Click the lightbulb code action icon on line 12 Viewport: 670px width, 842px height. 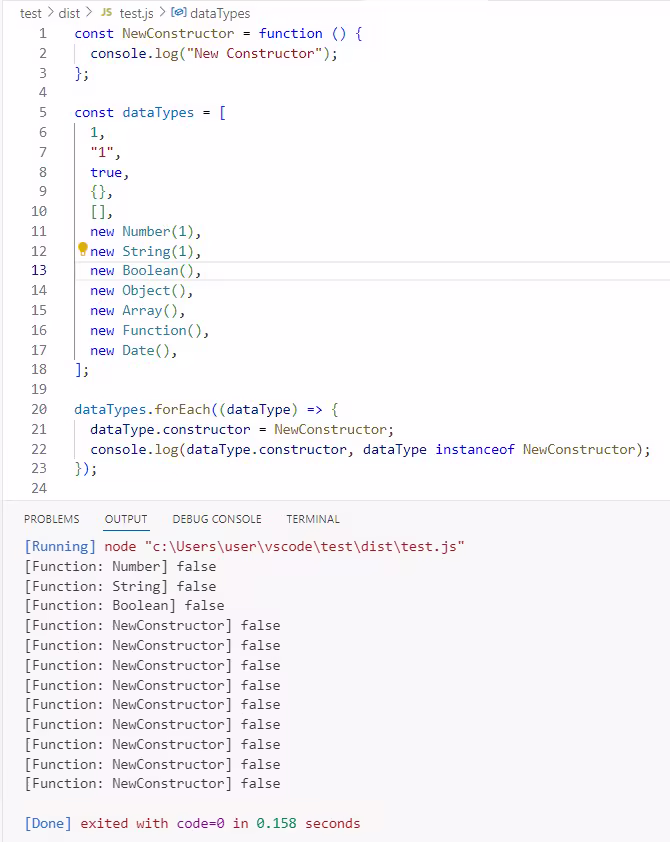pyautogui.click(x=83, y=250)
